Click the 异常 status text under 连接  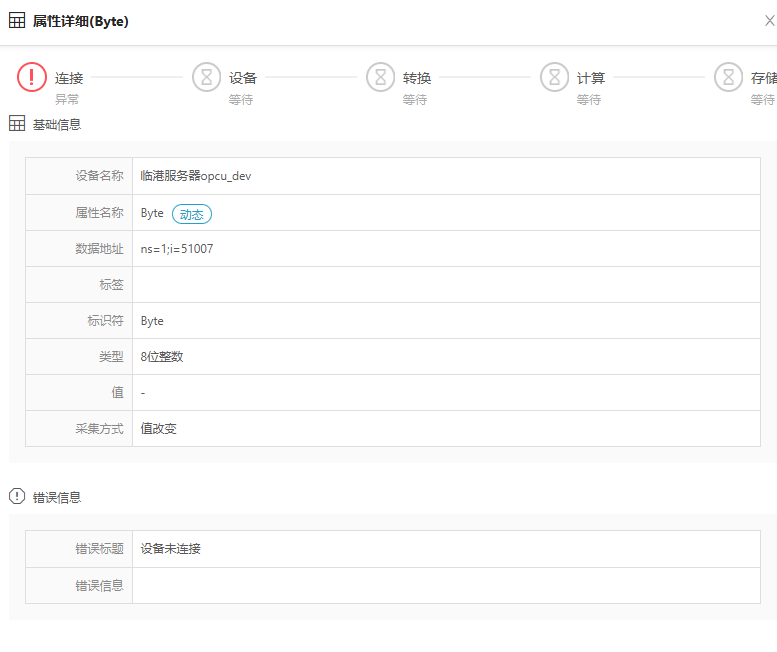(x=67, y=100)
